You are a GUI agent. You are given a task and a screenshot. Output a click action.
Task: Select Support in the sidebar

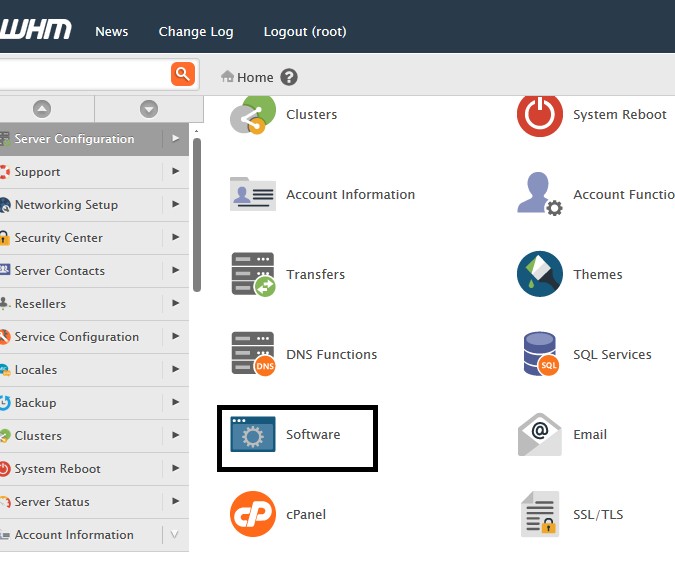(x=37, y=172)
